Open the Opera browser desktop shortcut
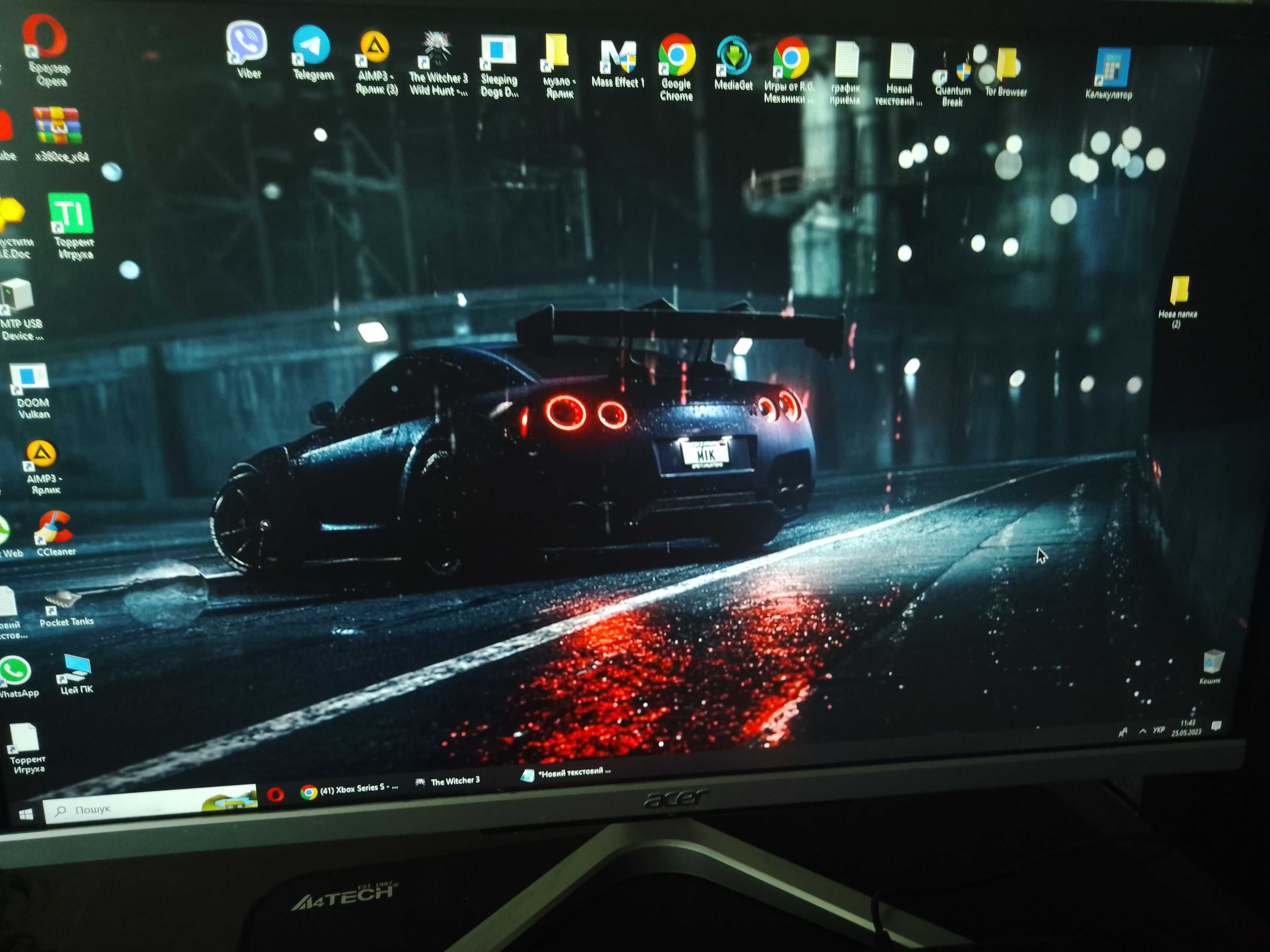Image resolution: width=1270 pixels, height=952 pixels. click(x=46, y=50)
